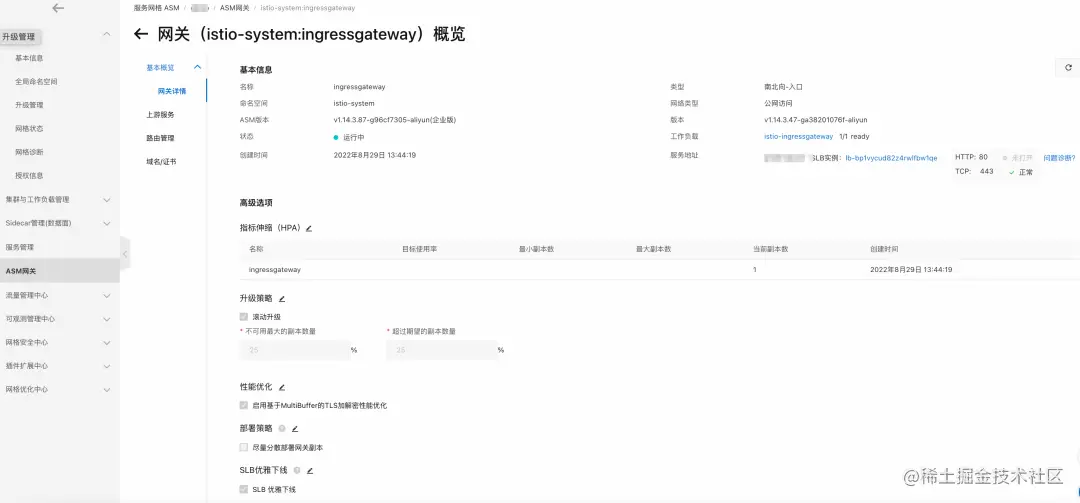The height and width of the screenshot is (503, 1080).
Task: Click the pencil icon beside 升级策略
Action: 282,299
